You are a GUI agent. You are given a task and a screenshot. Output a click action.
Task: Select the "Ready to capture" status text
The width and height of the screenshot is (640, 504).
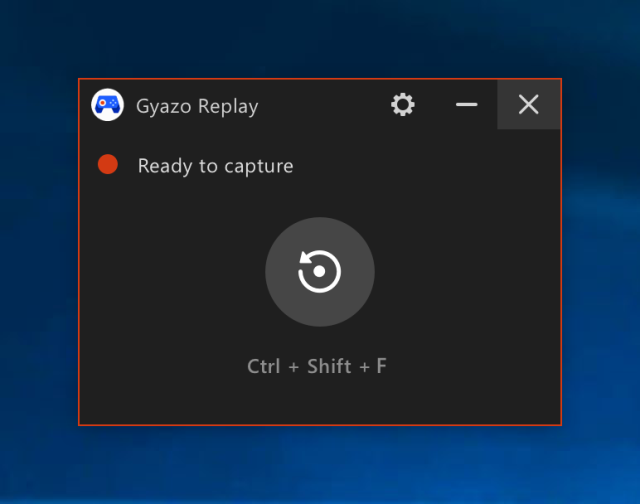tap(215, 166)
